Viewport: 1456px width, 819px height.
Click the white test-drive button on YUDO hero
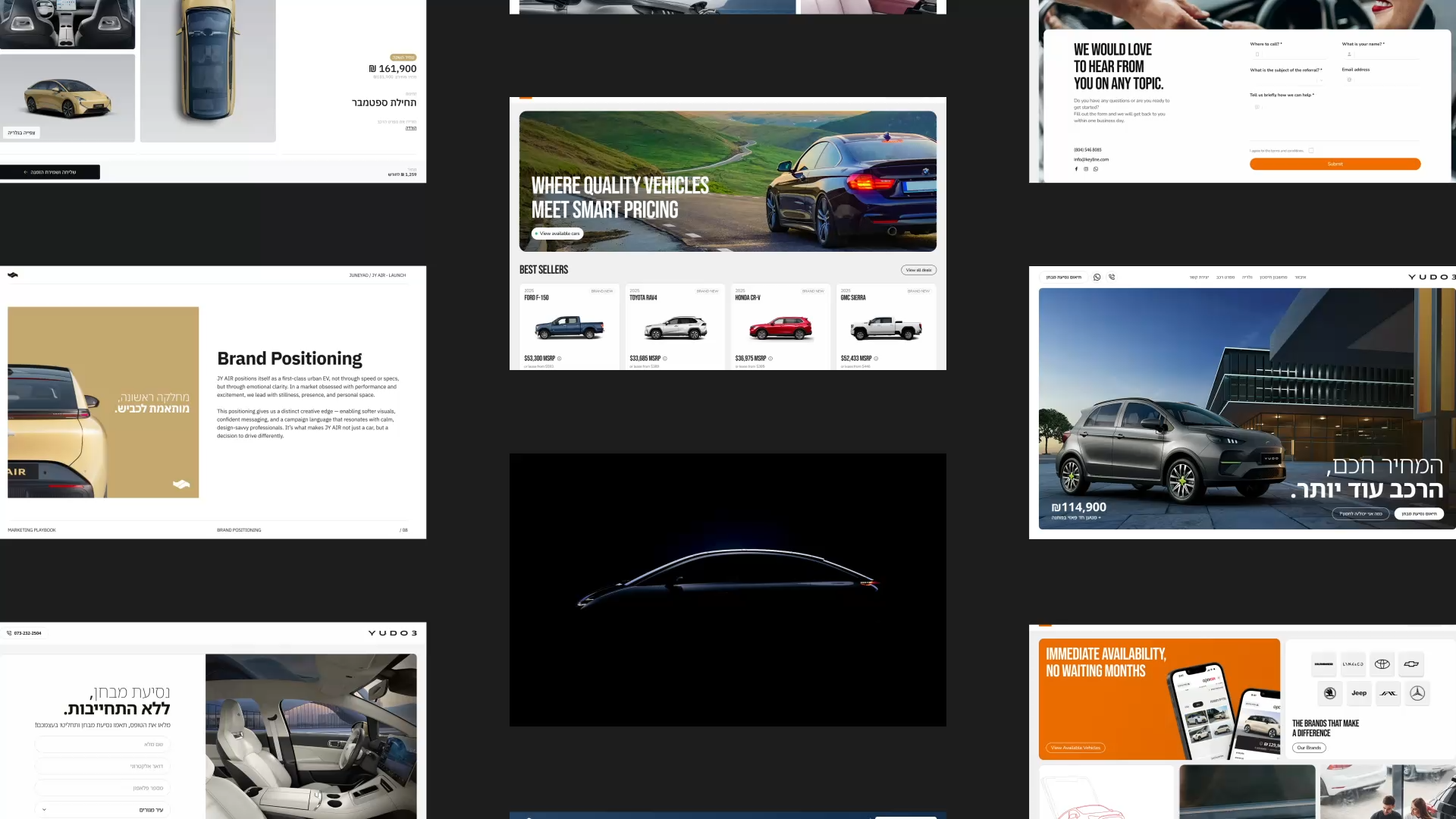1419,514
